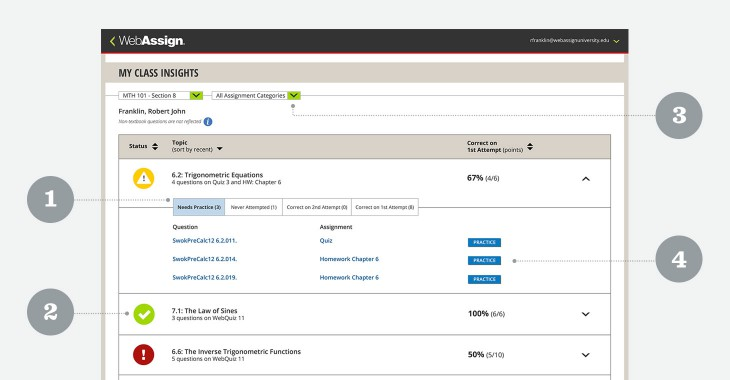Click '5 questions on WebQuiz 11' text

pyautogui.click(x=208, y=359)
